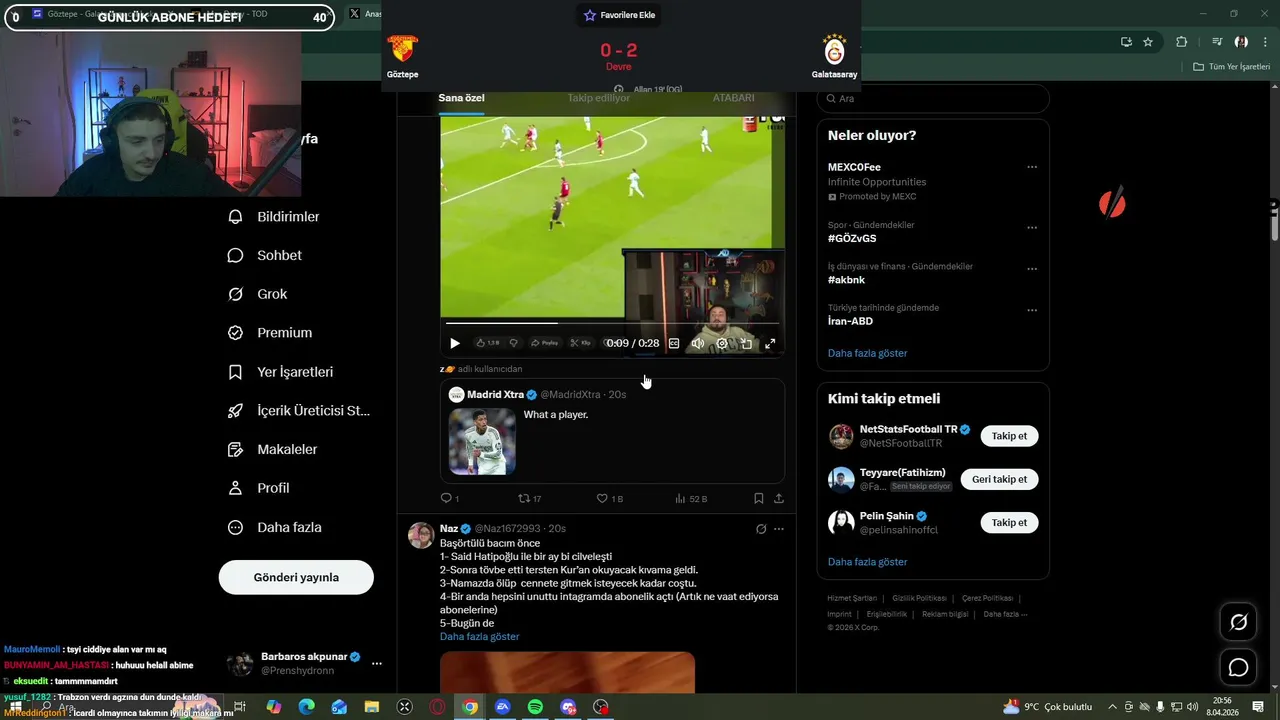The image size is (1280, 720).
Task: Click the Paylaş share button in video player
Action: [x=545, y=343]
